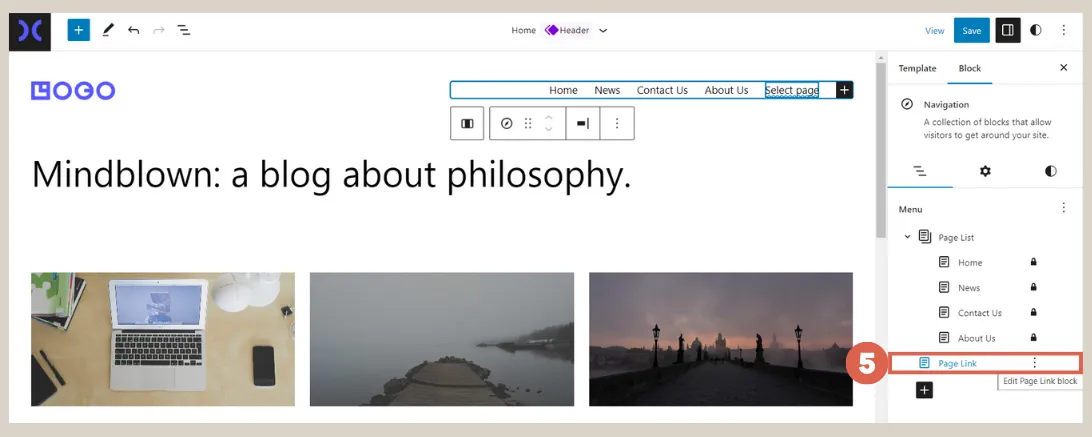Move the block down with the arrow
Image resolution: width=1092 pixels, height=437 pixels.
coord(549,130)
